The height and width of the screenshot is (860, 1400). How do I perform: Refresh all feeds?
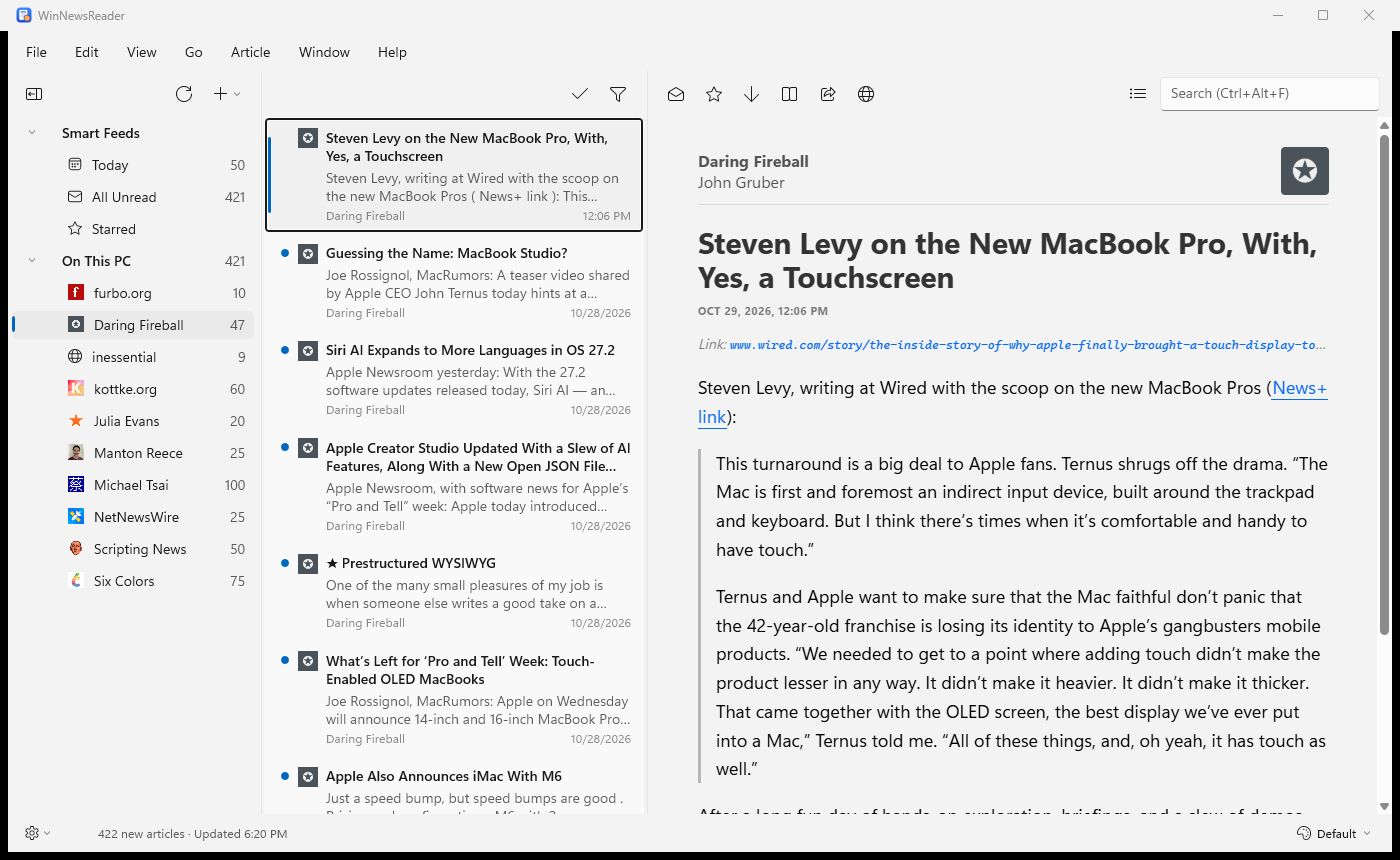[184, 94]
